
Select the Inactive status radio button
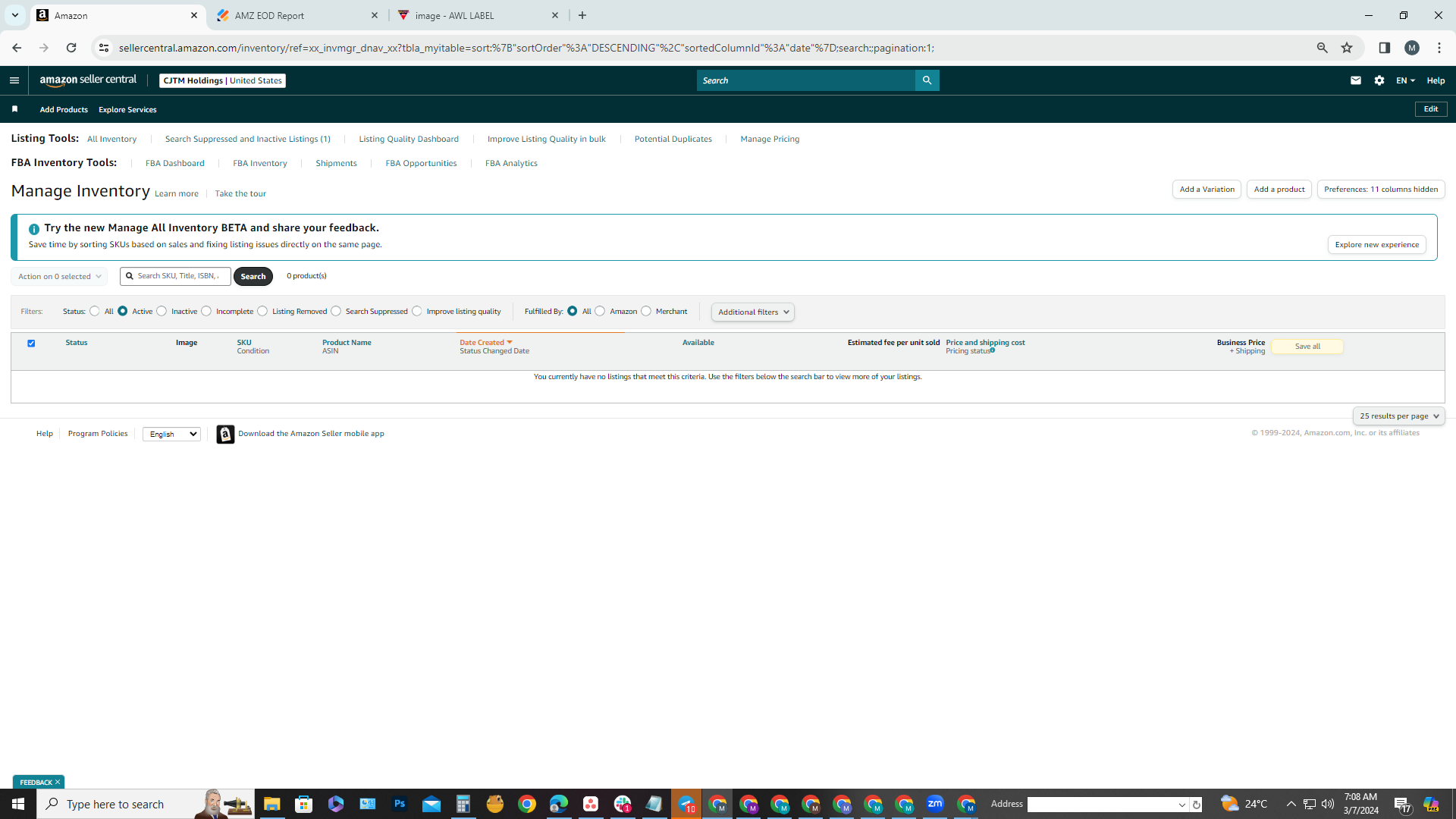162,311
